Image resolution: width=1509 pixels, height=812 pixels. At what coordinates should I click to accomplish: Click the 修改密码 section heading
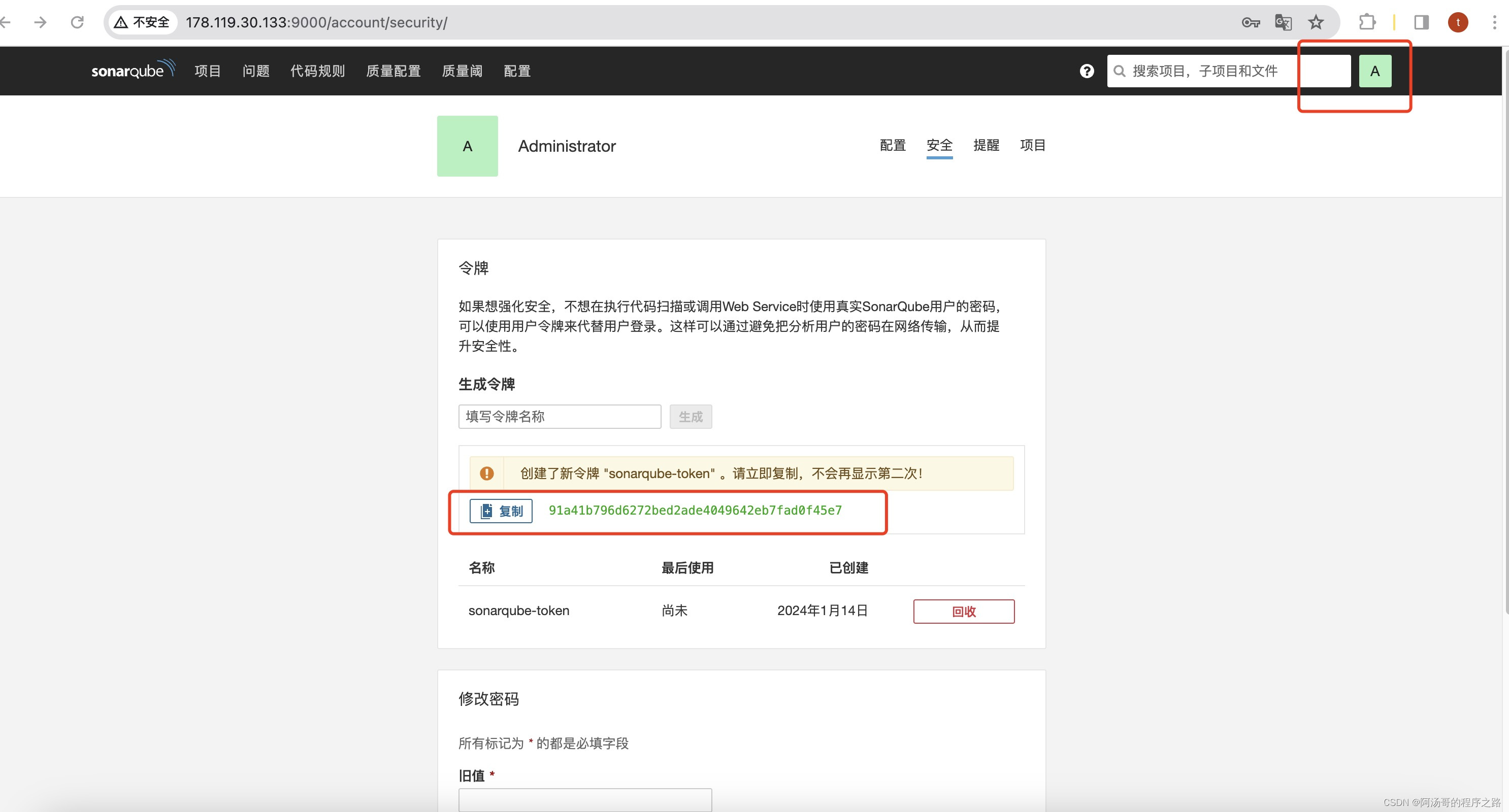[488, 698]
